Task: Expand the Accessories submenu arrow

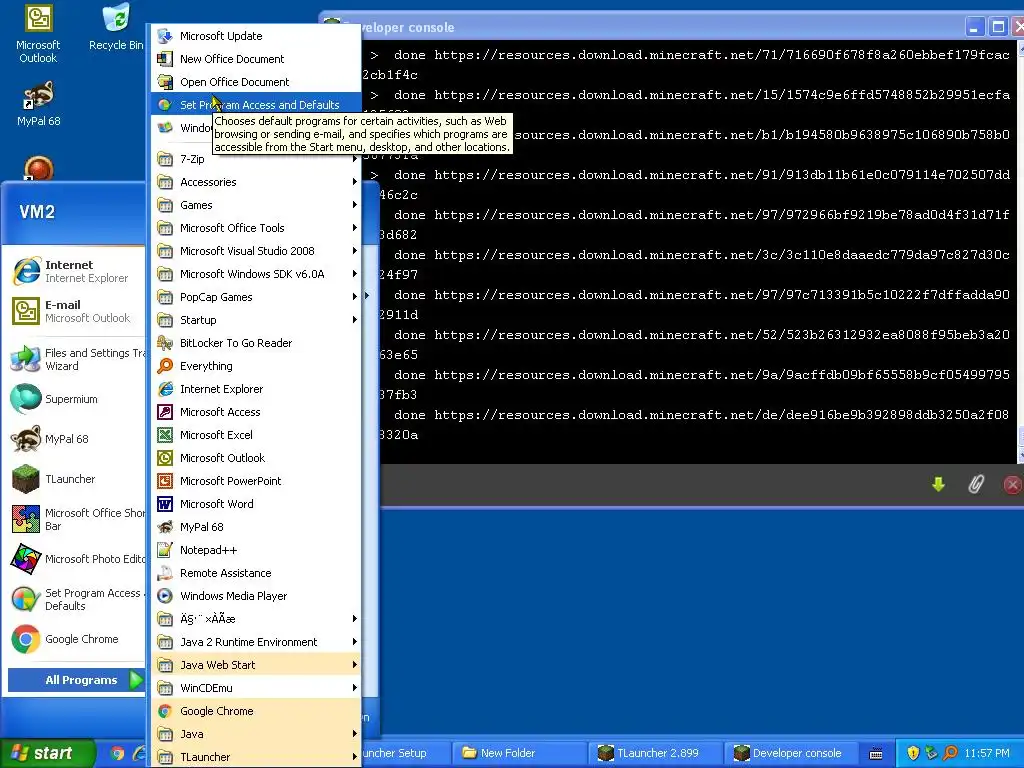Action: click(x=355, y=182)
